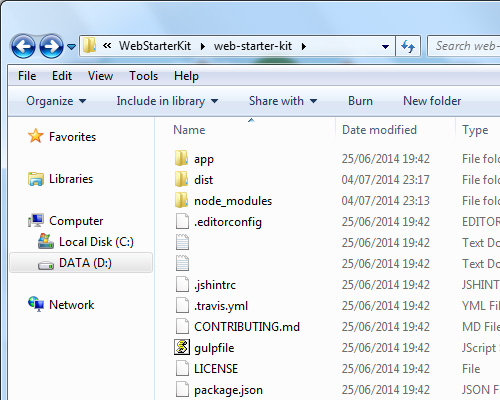Click the Favorites star icon
The height and width of the screenshot is (400, 500).
point(35,136)
